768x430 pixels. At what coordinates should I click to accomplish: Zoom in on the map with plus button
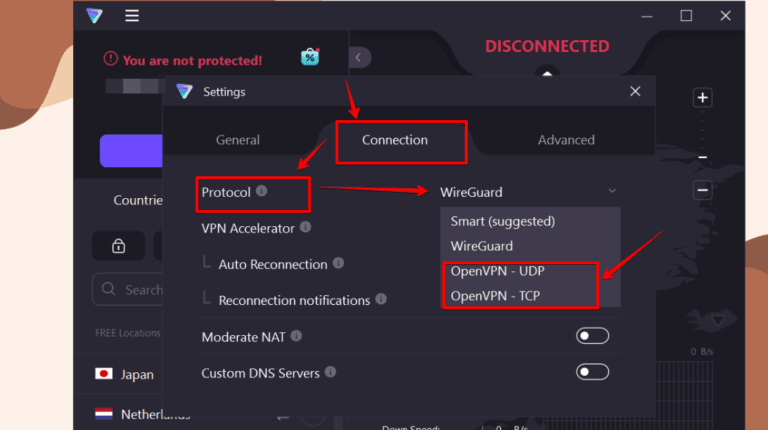[x=702, y=98]
